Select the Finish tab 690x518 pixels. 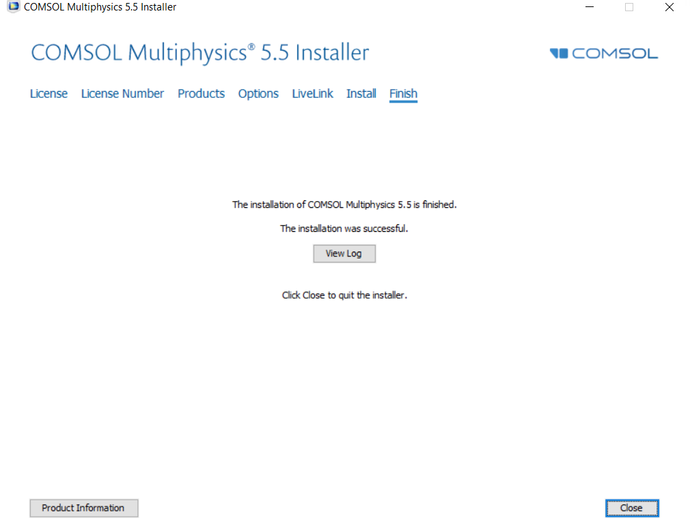click(x=403, y=94)
